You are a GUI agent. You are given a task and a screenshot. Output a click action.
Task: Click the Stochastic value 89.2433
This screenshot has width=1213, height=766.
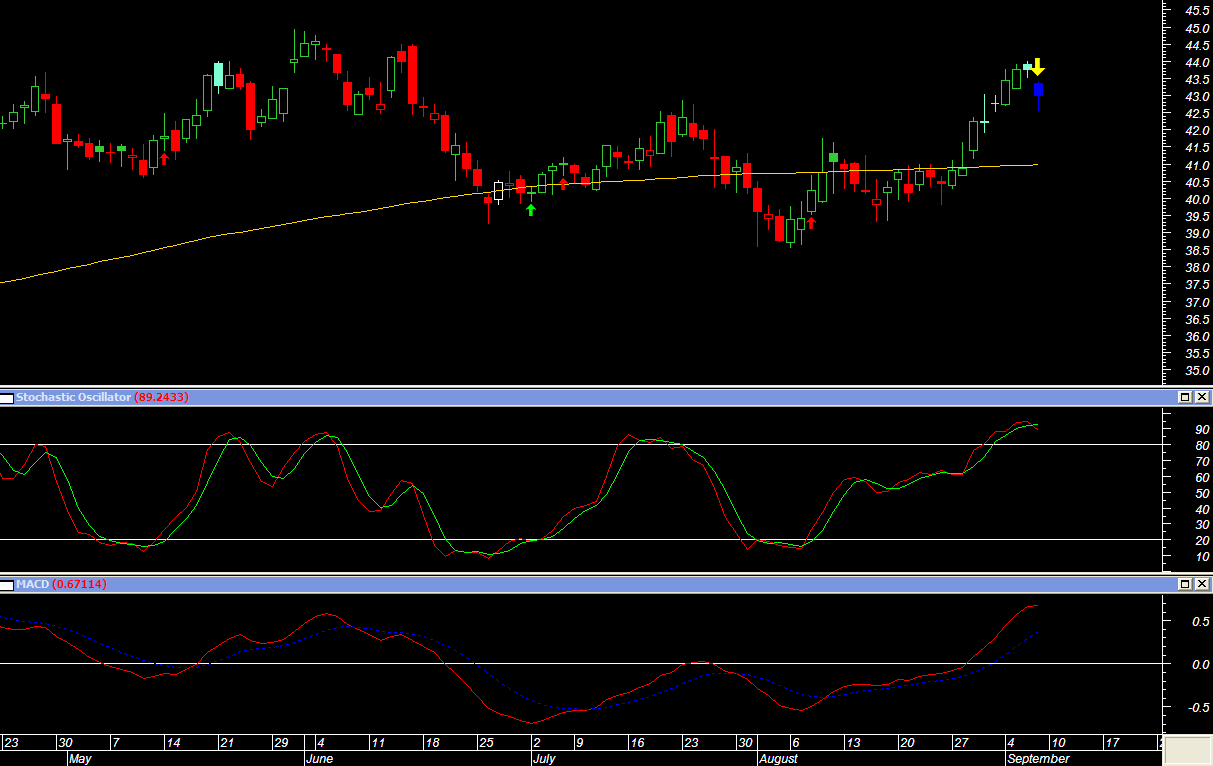tap(161, 397)
